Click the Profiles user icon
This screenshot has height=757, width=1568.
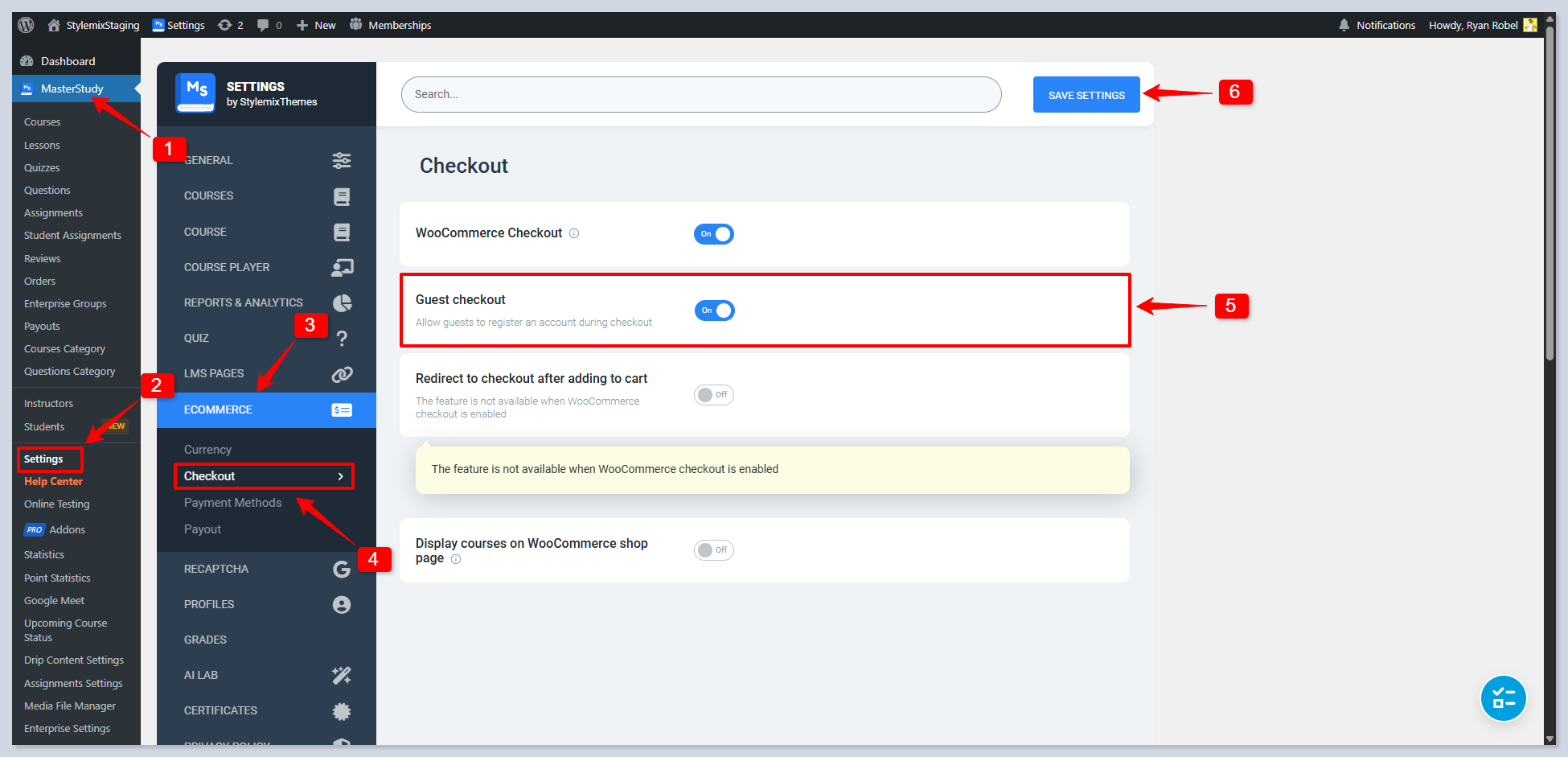342,604
